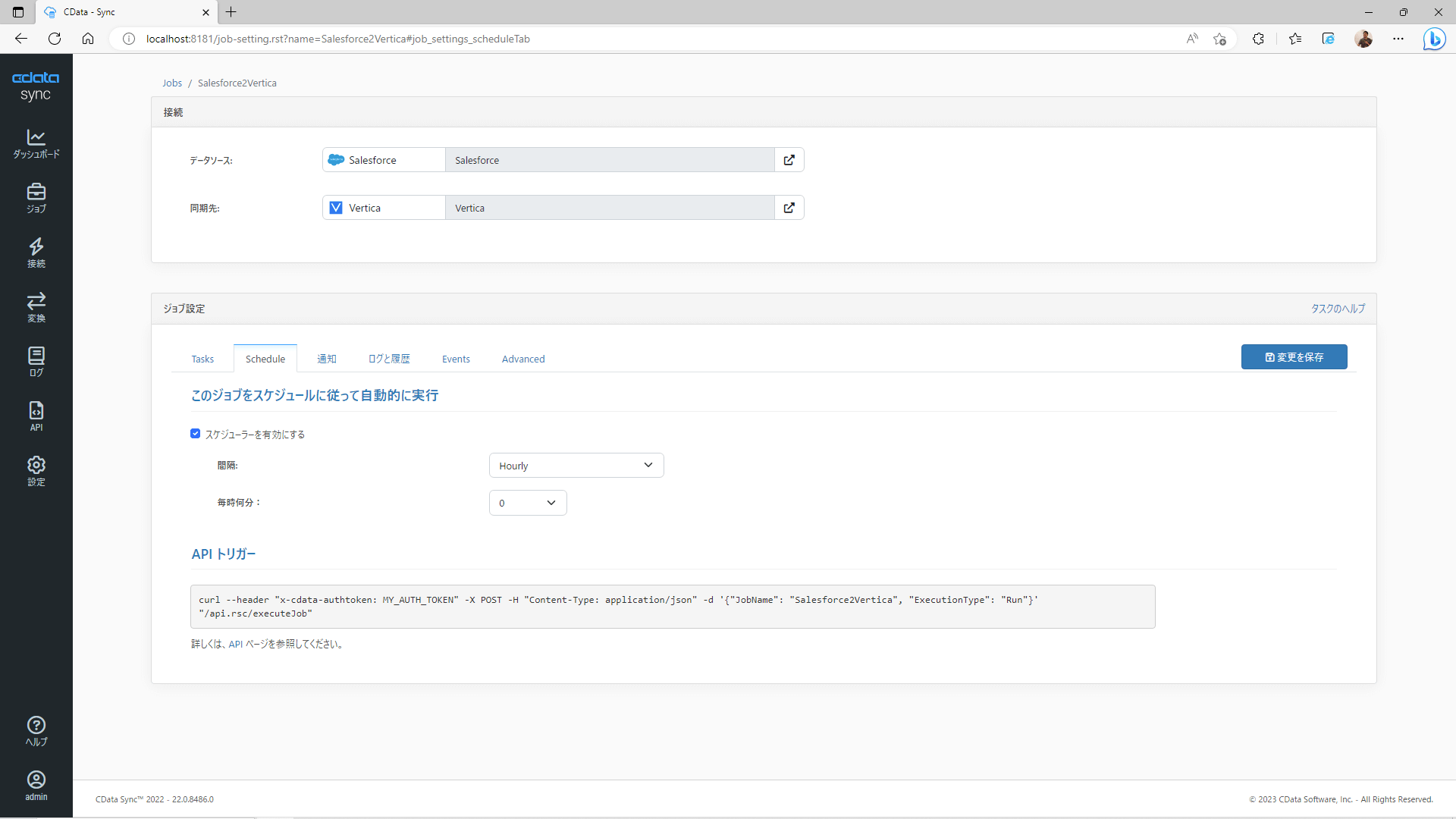
Task: Switch to the Advanced tab
Action: point(522,359)
